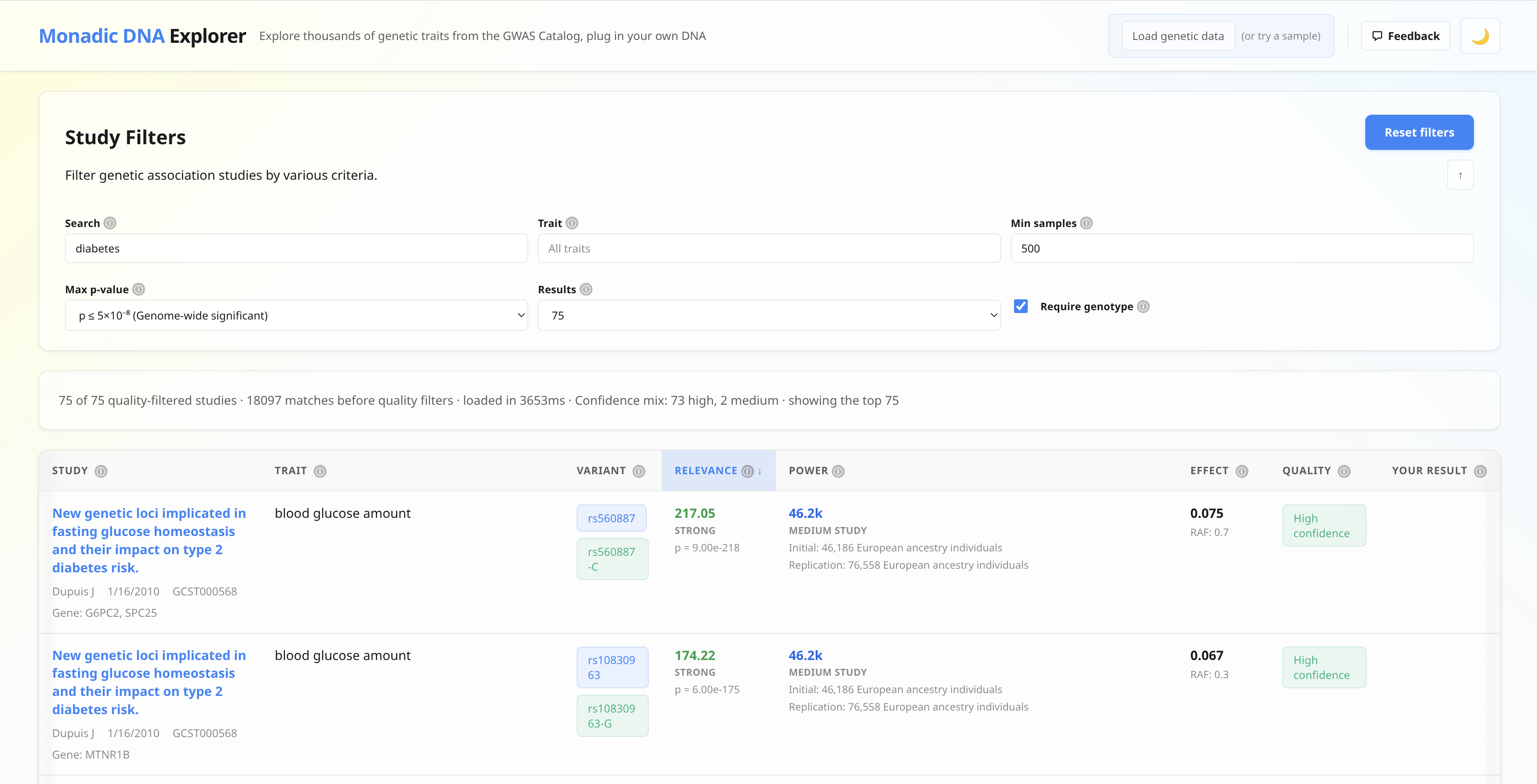Image resolution: width=1537 pixels, height=784 pixels.
Task: Open the All traits selector
Action: point(769,248)
